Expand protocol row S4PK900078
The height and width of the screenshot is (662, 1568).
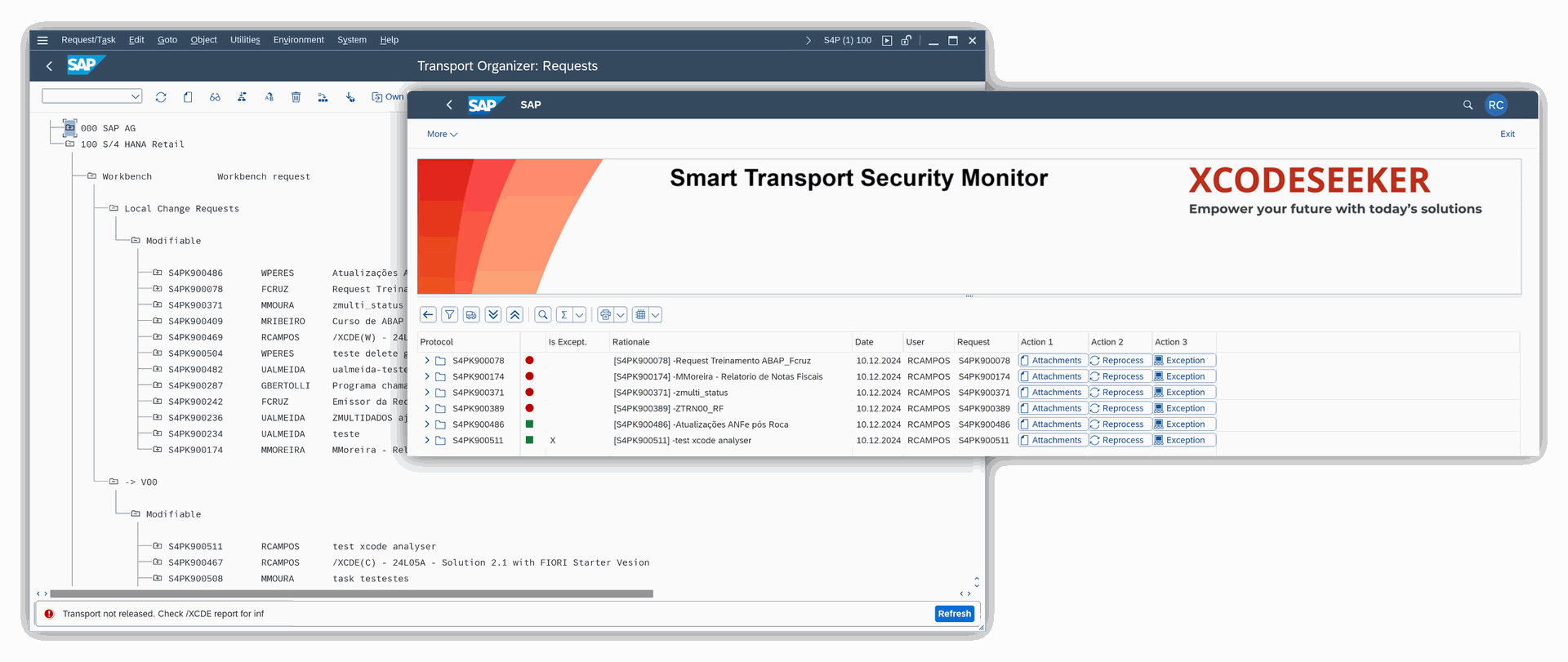tap(427, 360)
